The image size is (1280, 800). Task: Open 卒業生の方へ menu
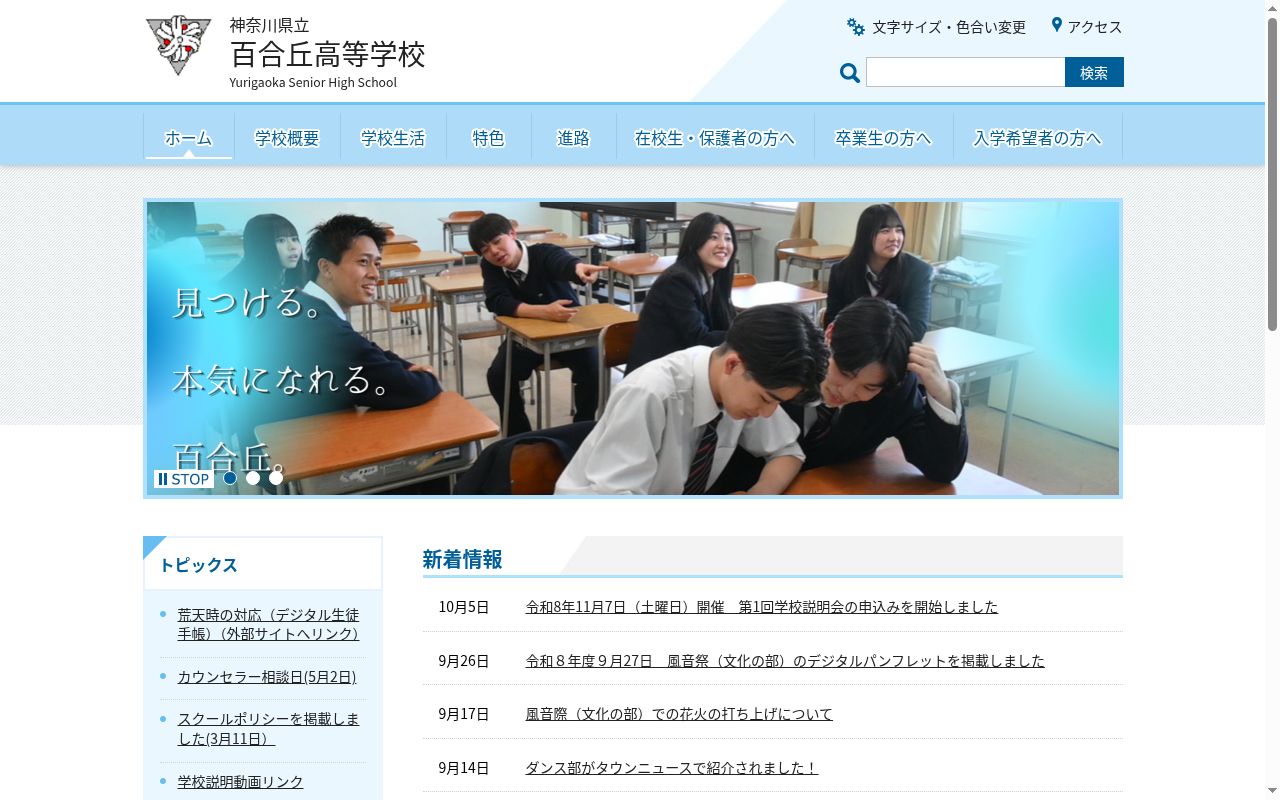click(883, 138)
